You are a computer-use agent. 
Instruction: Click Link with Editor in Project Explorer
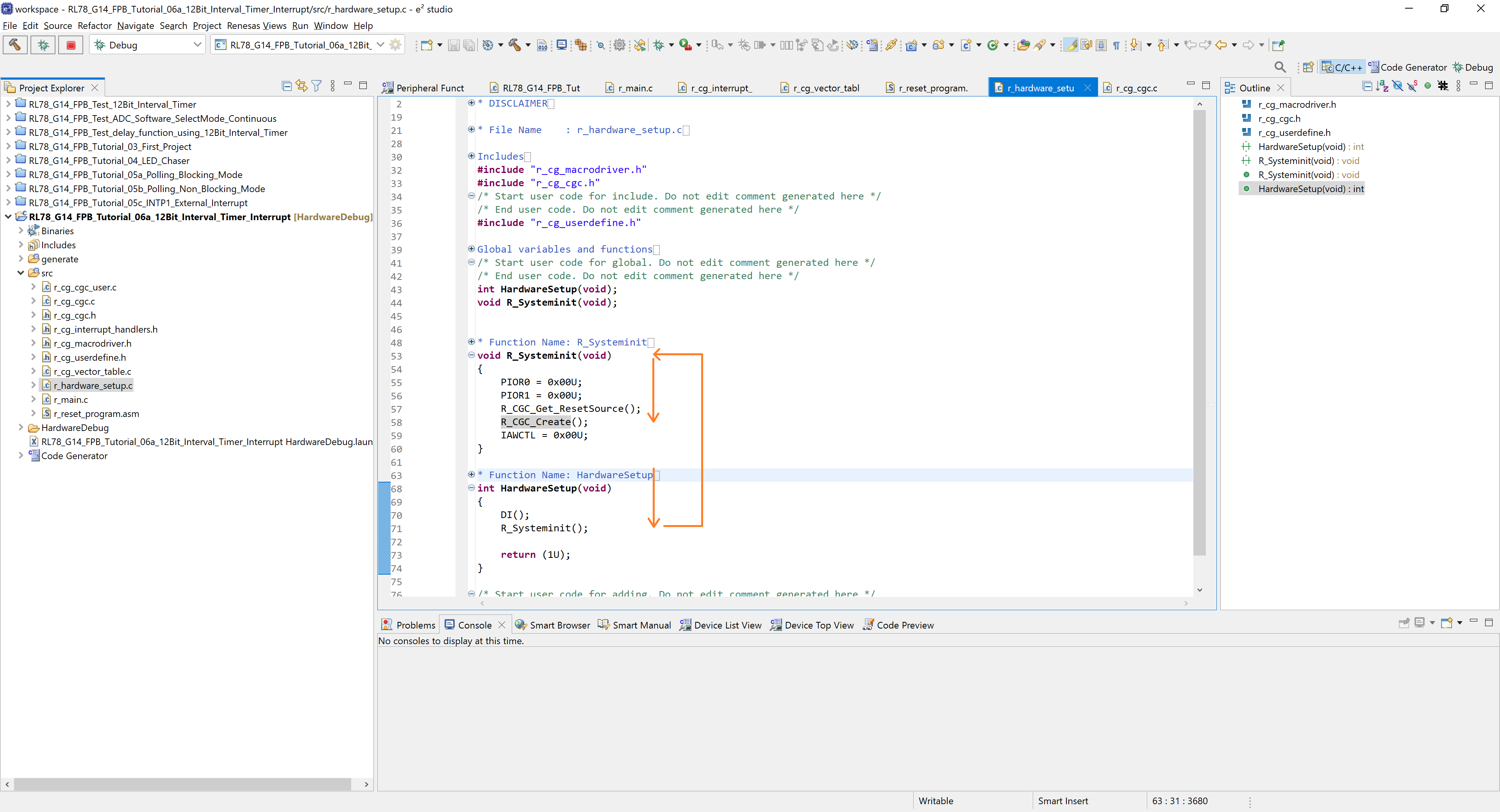(301, 86)
